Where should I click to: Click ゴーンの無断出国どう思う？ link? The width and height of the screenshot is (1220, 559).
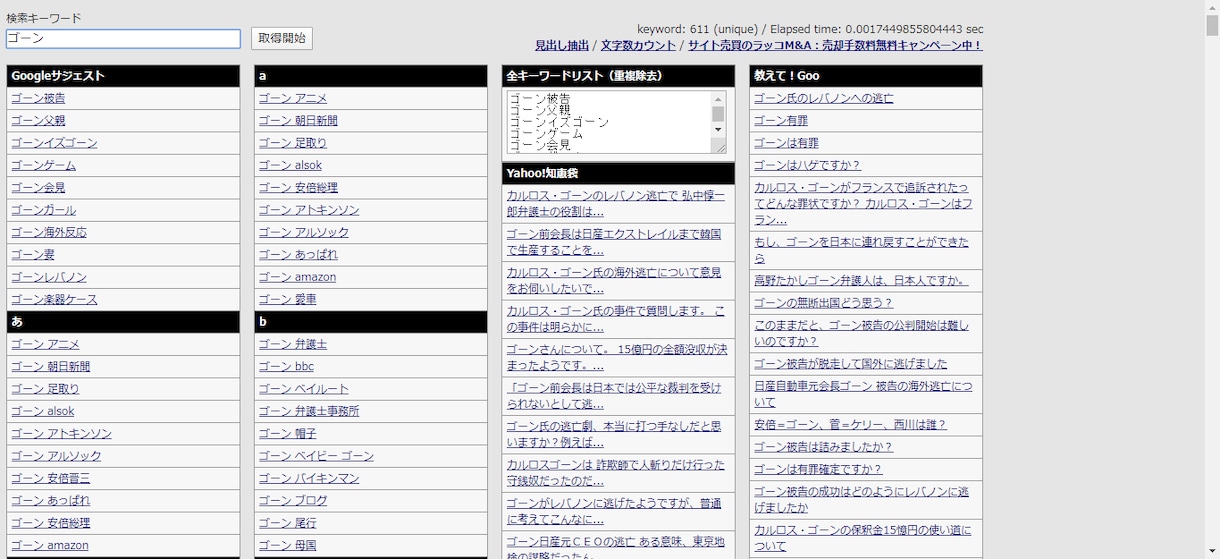pyautogui.click(x=824, y=303)
